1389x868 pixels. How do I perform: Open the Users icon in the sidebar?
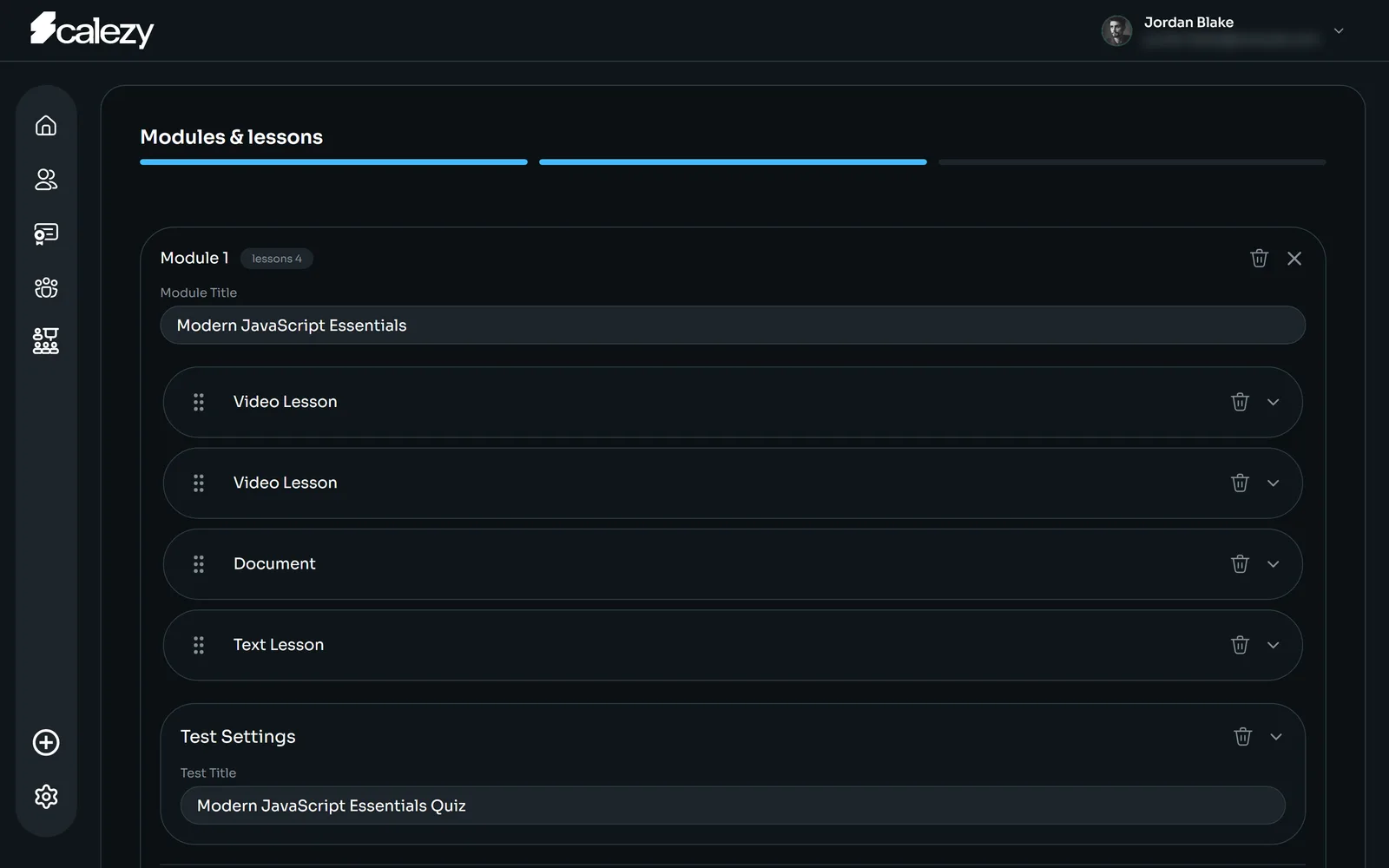tap(46, 180)
